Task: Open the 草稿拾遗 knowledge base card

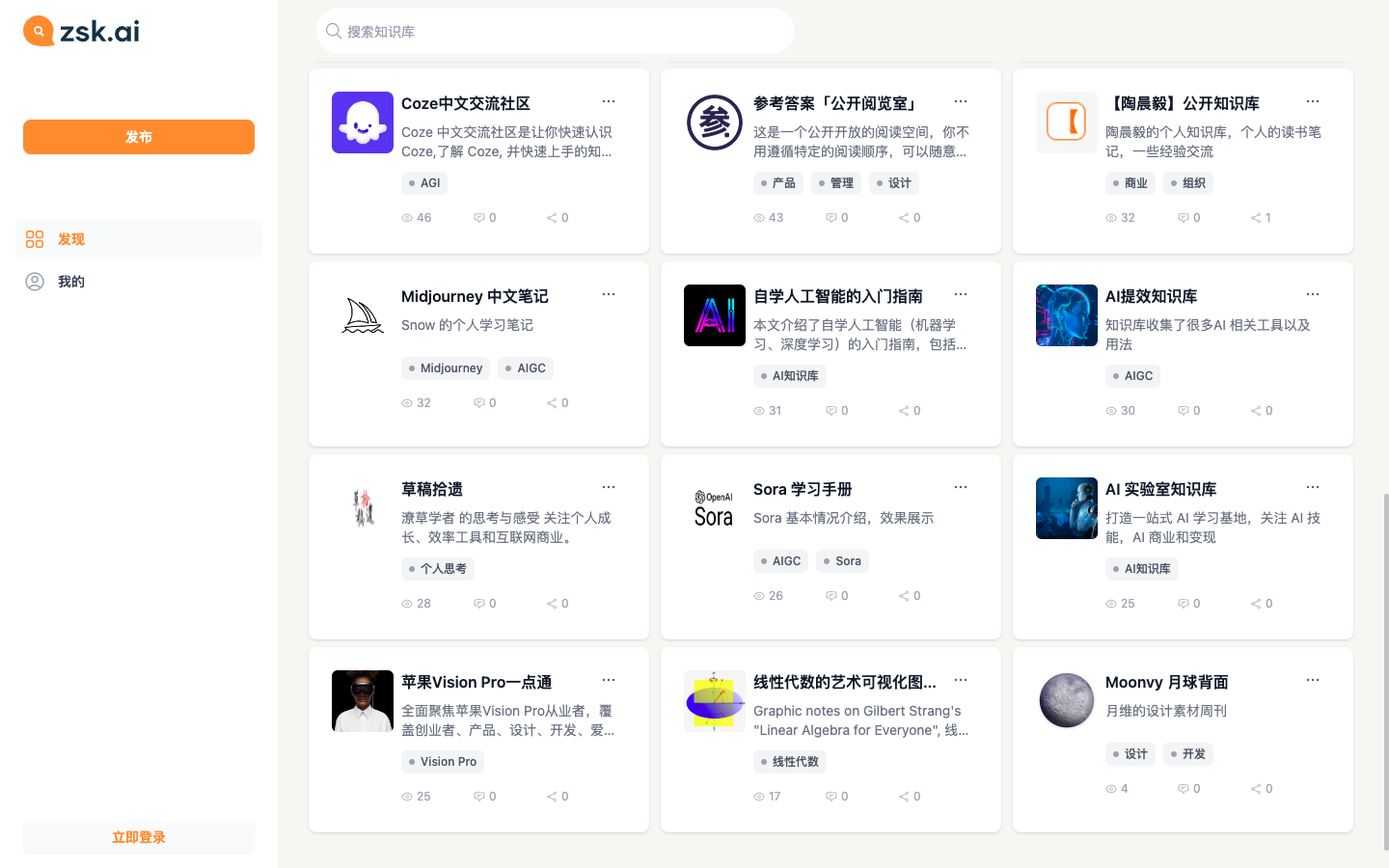Action: (x=478, y=547)
